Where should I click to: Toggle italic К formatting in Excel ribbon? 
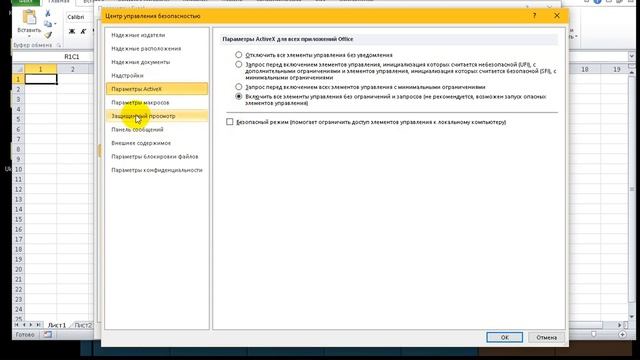(x=83, y=31)
